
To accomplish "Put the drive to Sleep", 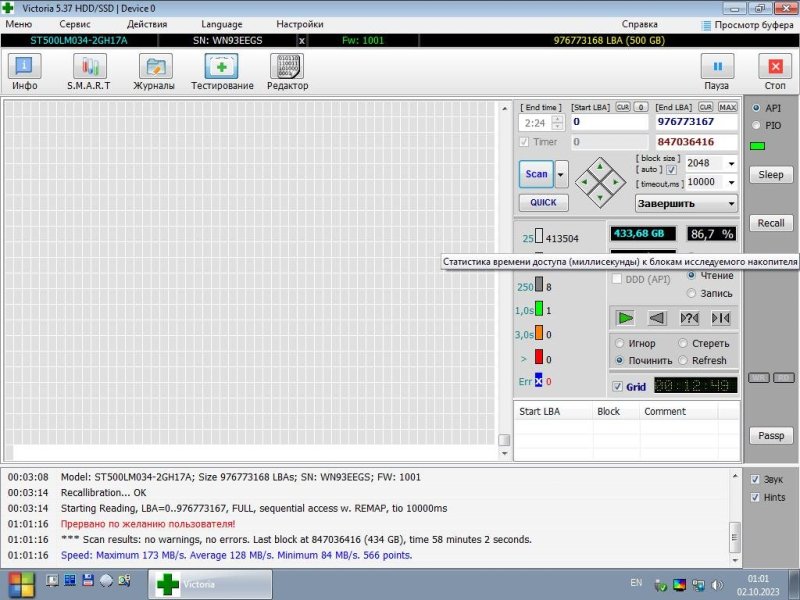I will coord(770,174).
